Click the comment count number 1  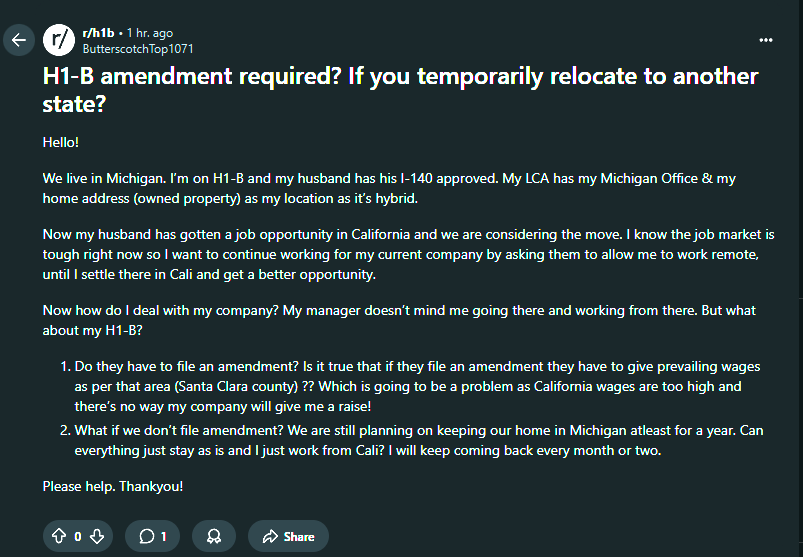(163, 537)
